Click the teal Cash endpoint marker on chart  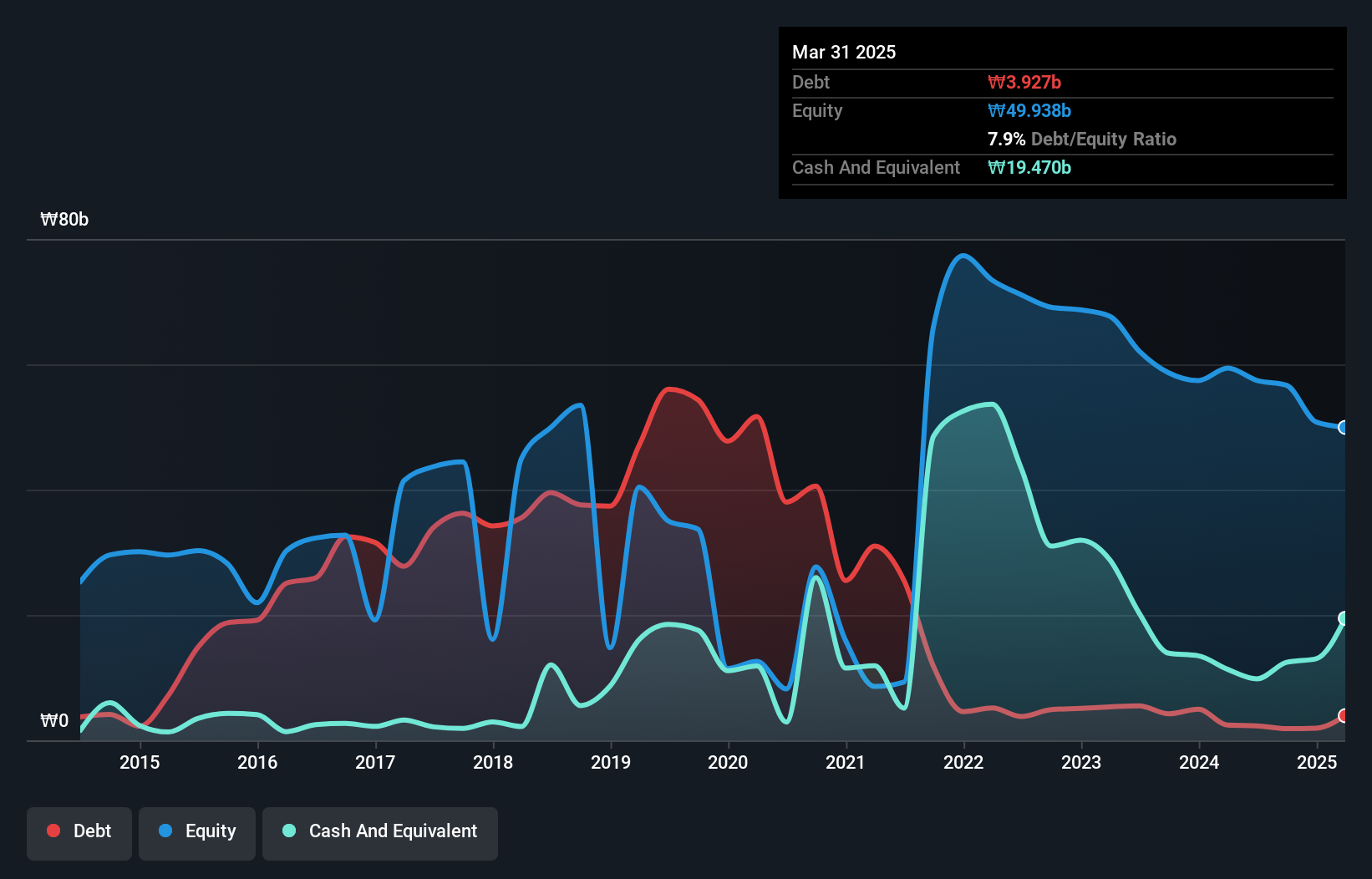[1344, 618]
